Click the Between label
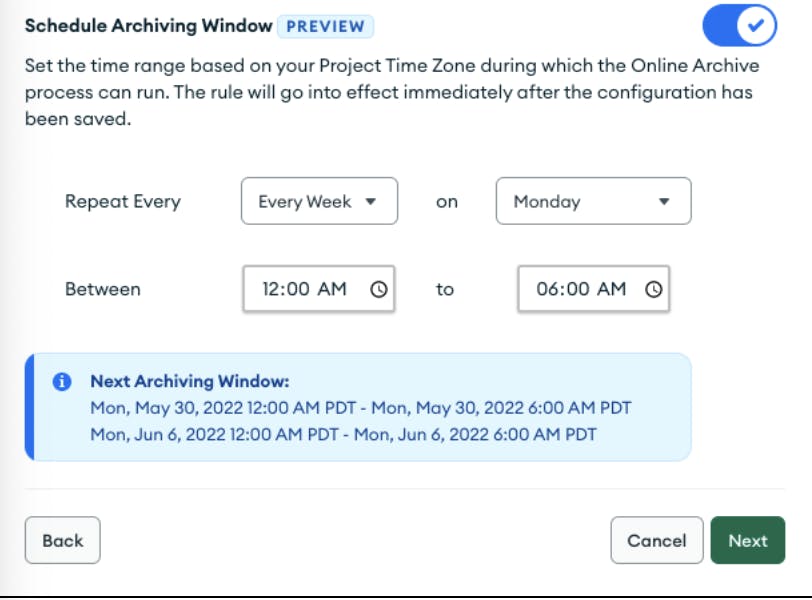Image resolution: width=812 pixels, height=600 pixels. coord(103,289)
